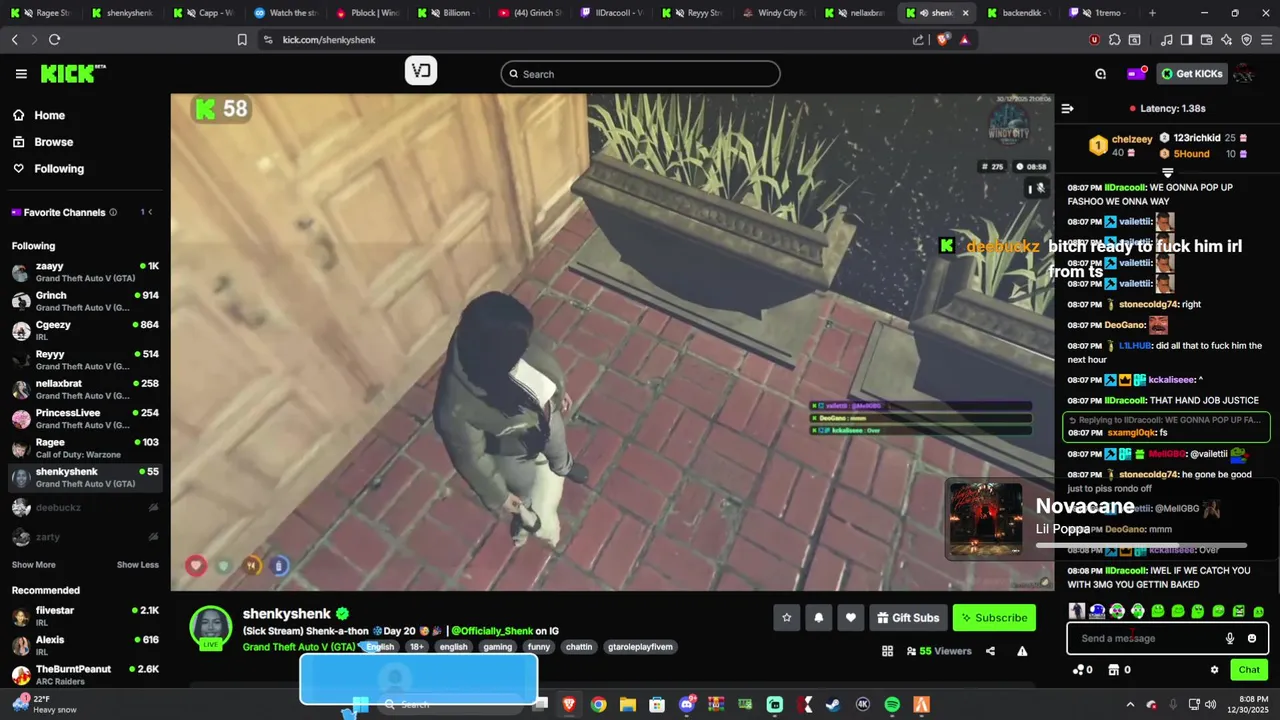Click the Get KICKs button
The height and width of the screenshot is (720, 1280).
(x=1192, y=73)
